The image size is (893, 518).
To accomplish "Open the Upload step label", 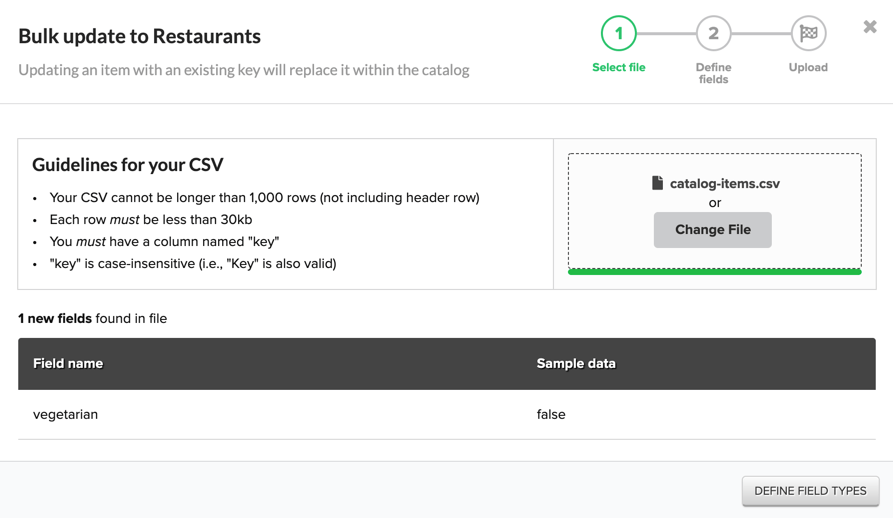I will pyautogui.click(x=808, y=68).
